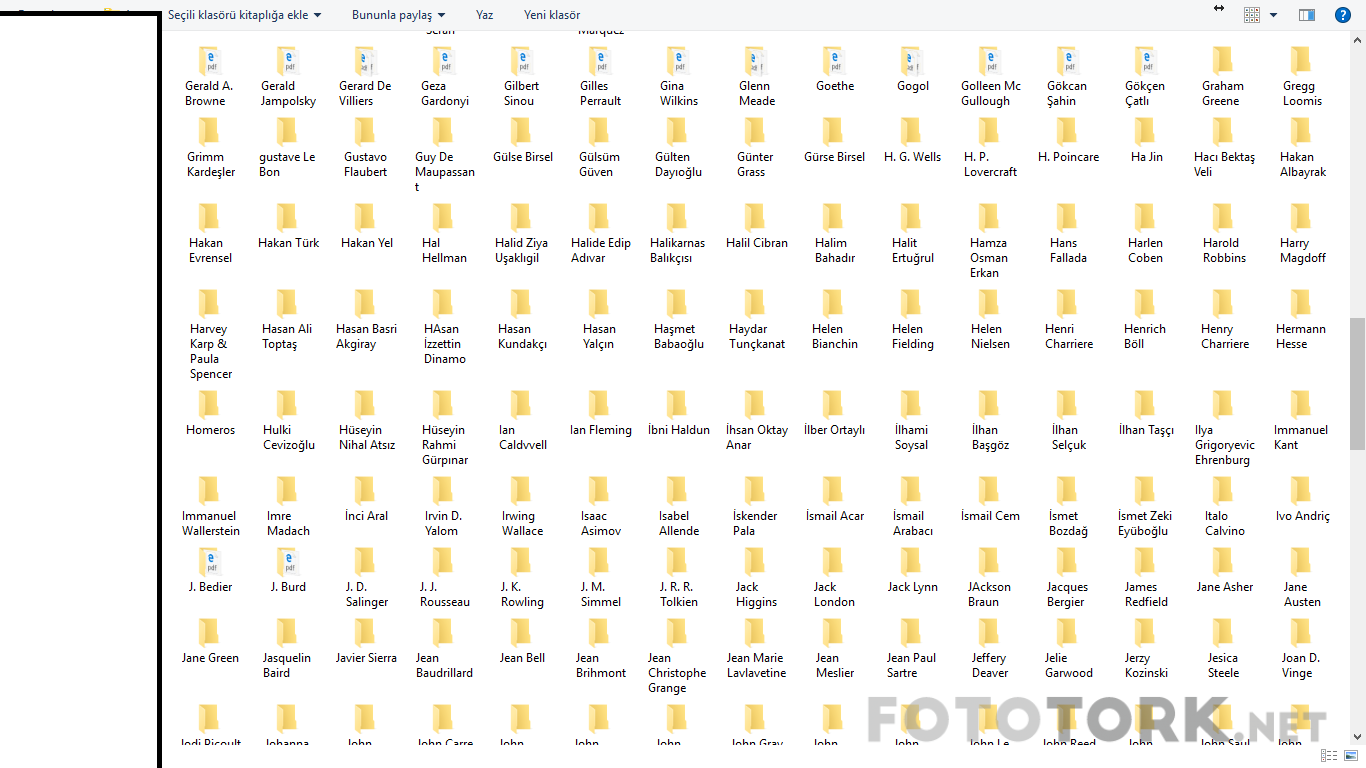This screenshot has width=1366, height=768.
Task: Click the Jean Christophe Grange label
Action: (x=677, y=673)
